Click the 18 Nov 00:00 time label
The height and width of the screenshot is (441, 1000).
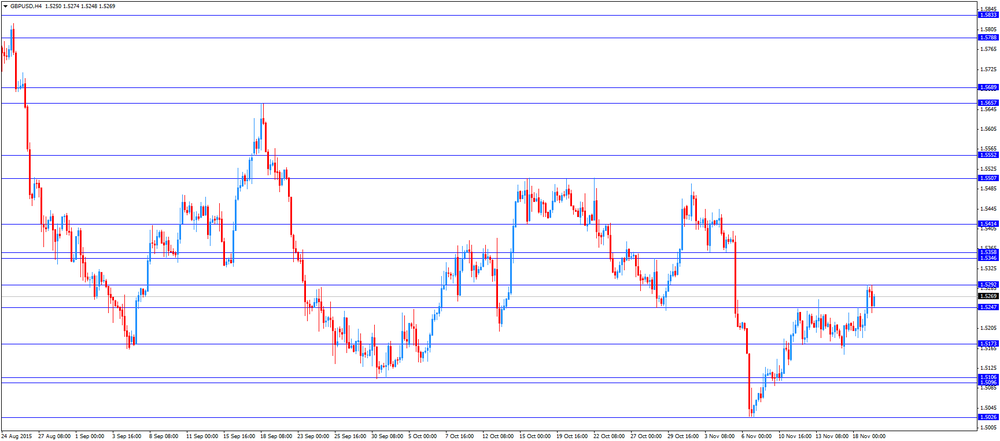tap(871, 437)
